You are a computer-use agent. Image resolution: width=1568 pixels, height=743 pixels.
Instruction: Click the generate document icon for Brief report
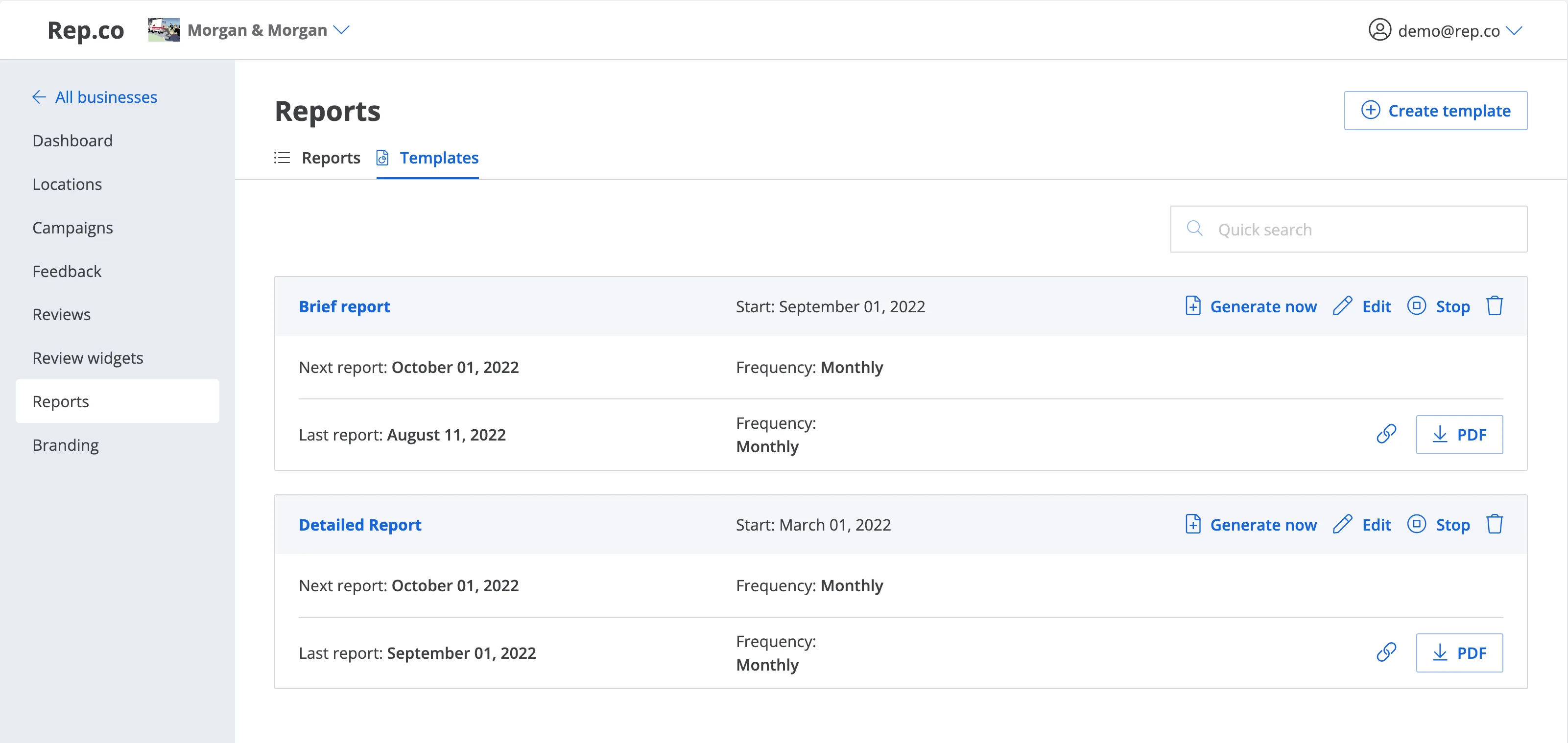(1193, 305)
